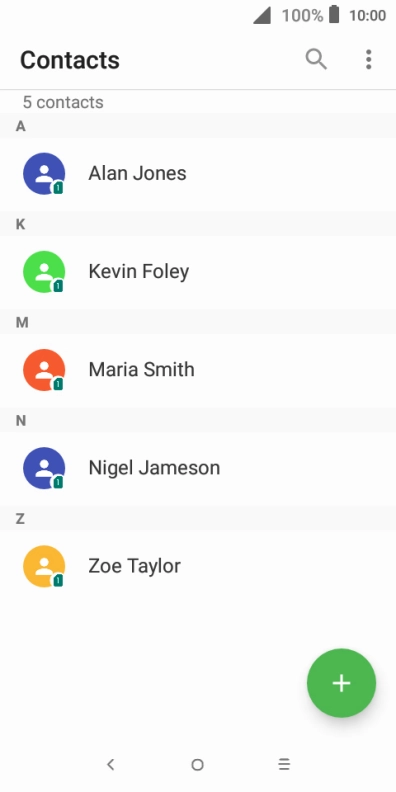Screen dimensions: 396x792
Task: Open the search magnifier icon
Action: [316, 60]
